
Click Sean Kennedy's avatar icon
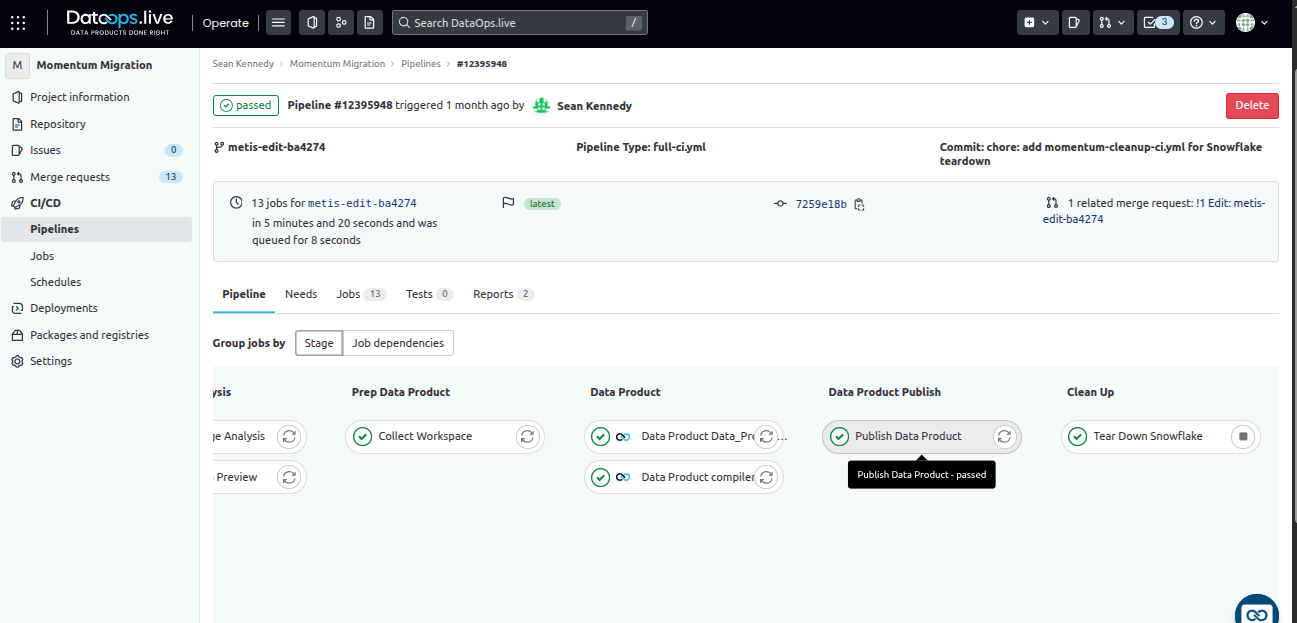pyautogui.click(x=541, y=105)
